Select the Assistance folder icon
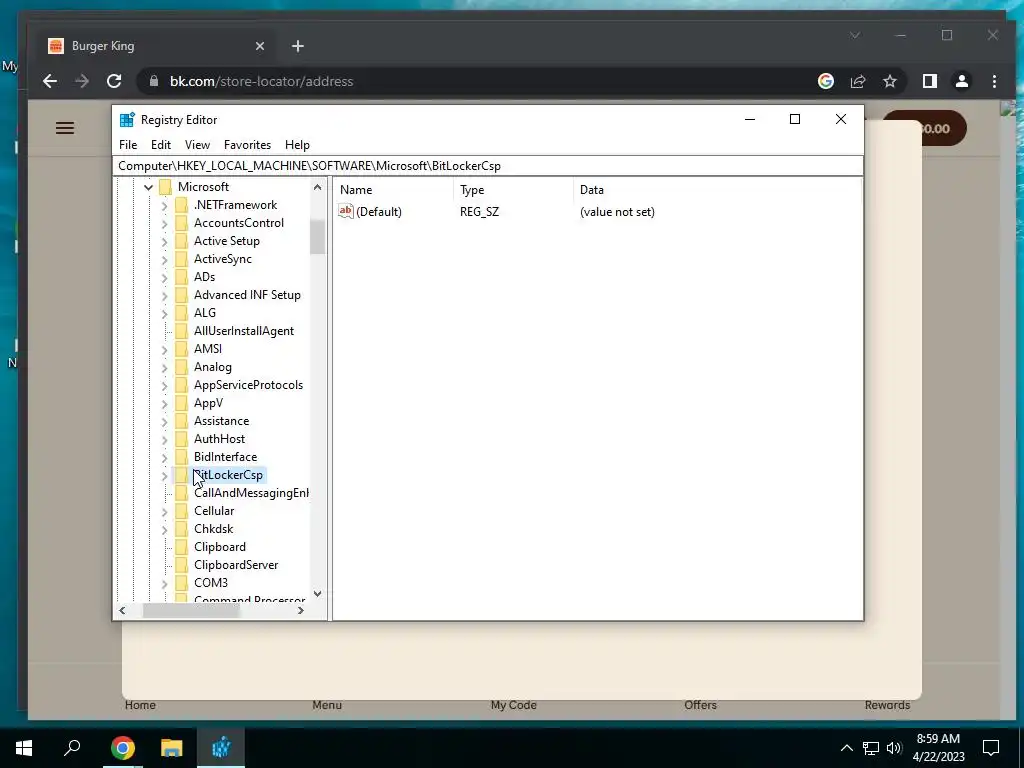 click(x=182, y=421)
